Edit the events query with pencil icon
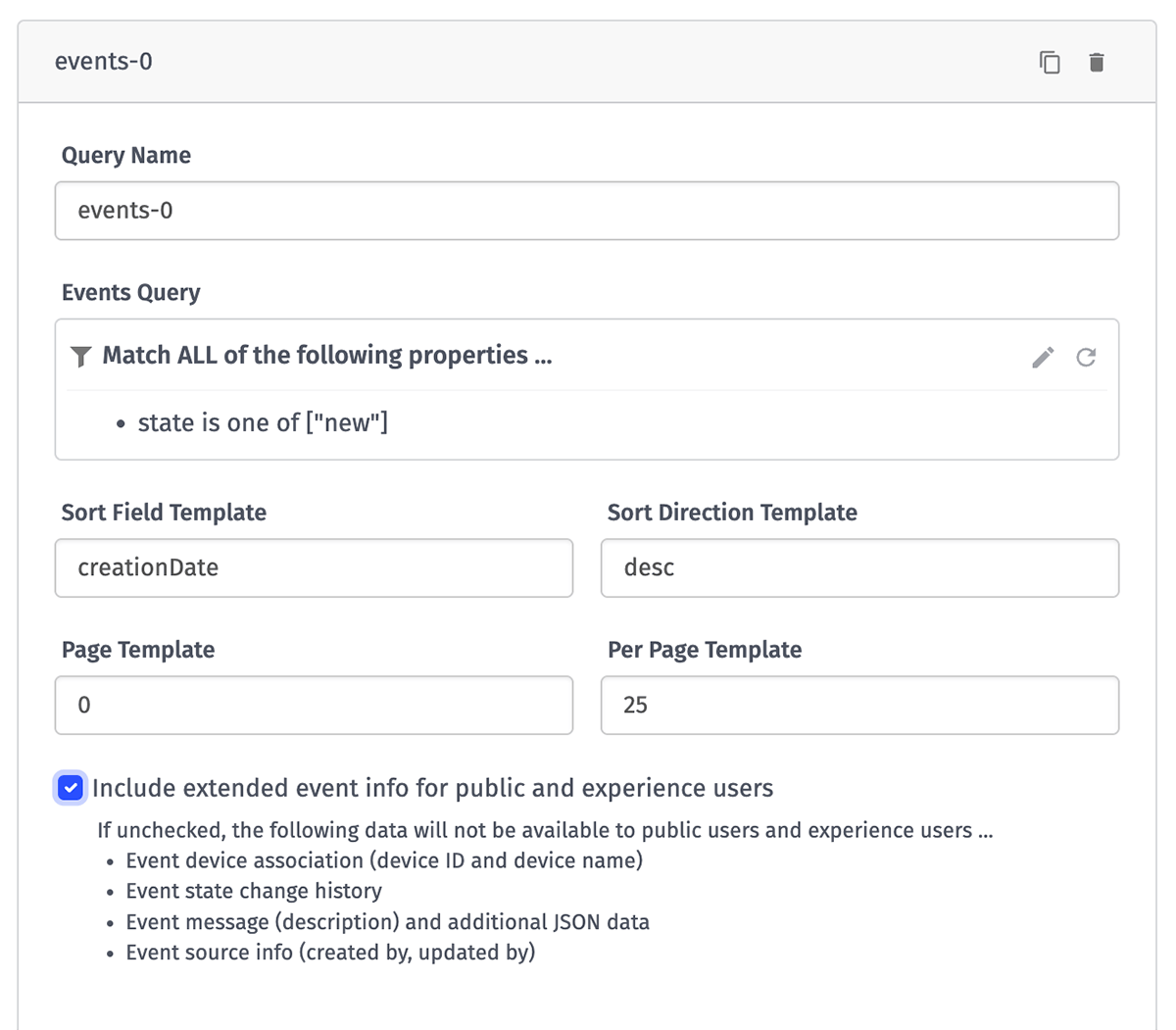 point(1043,357)
